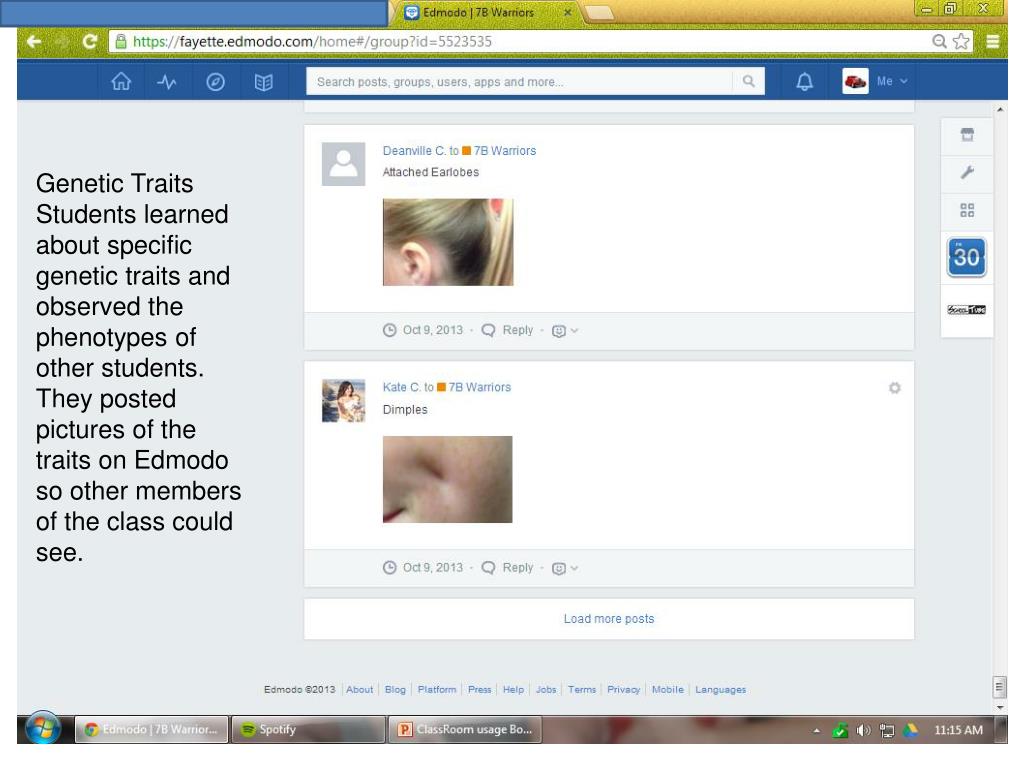The width and height of the screenshot is (1024, 768).
Task: Open the Dimples photo
Action: pos(447,479)
